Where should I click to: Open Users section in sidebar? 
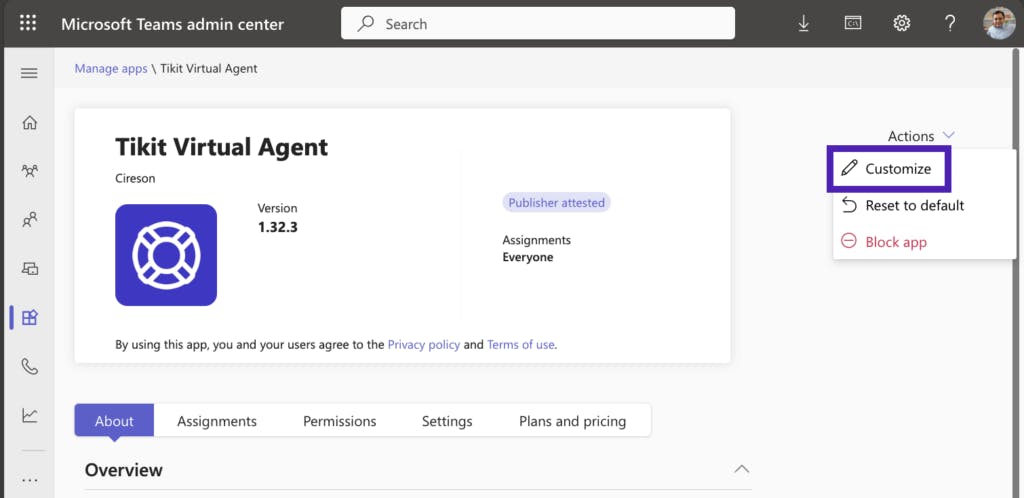click(x=29, y=220)
